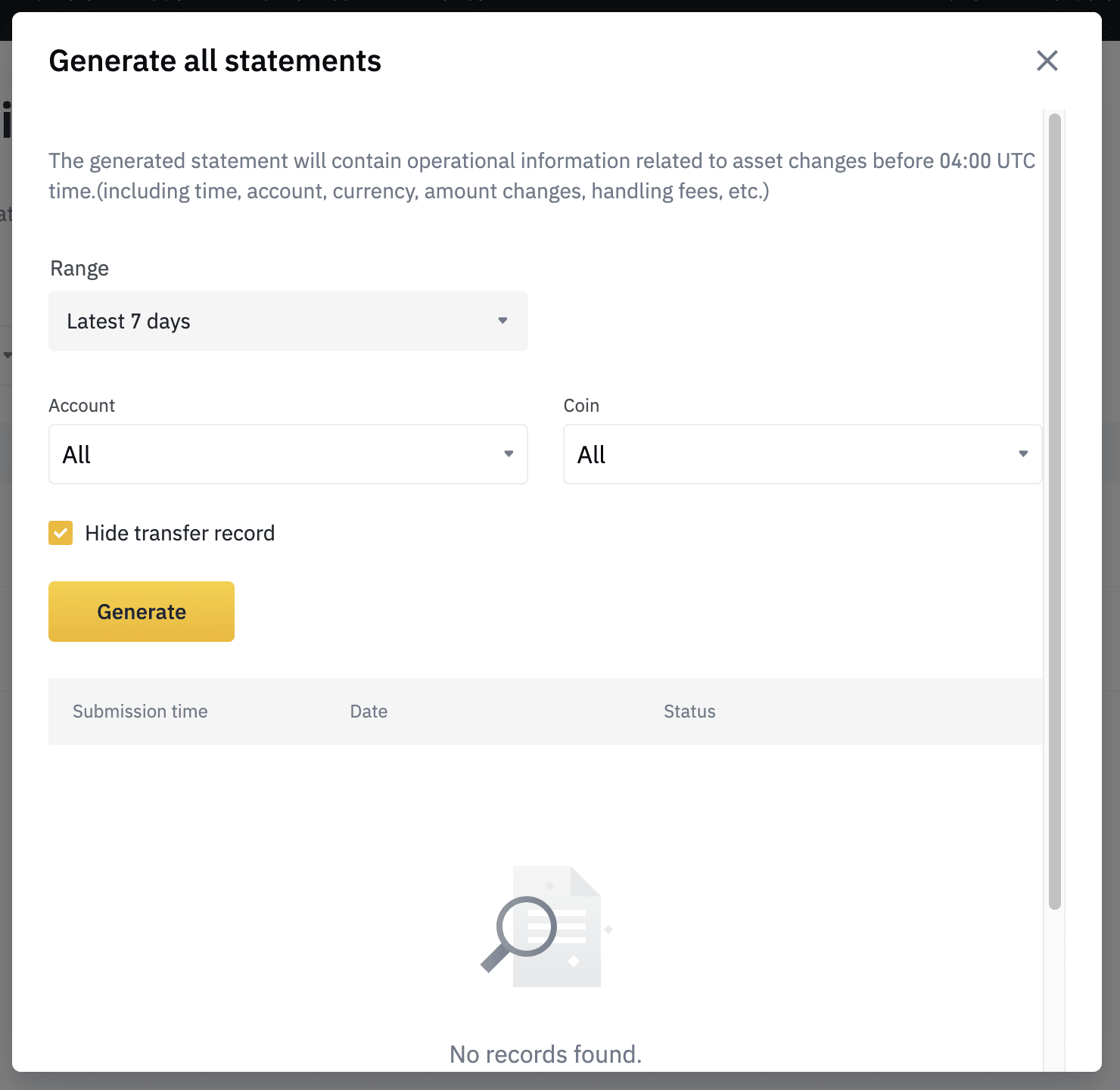Viewport: 1120px width, 1090px height.
Task: Expand the Coin selector showing All
Action: 802,454
